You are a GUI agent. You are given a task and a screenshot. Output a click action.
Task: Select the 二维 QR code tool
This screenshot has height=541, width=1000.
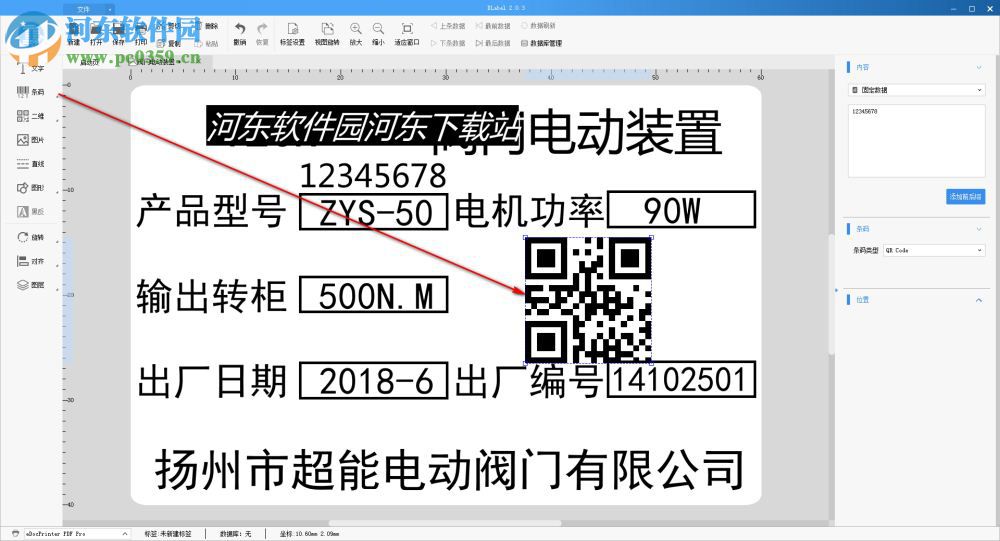[30, 116]
